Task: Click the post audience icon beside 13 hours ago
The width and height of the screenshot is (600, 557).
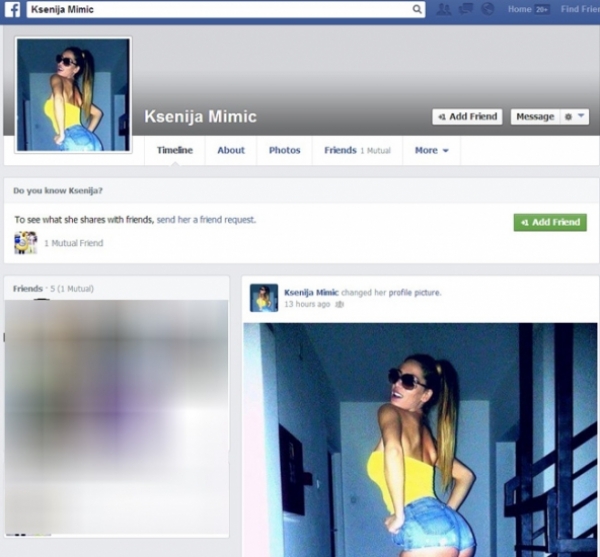Action: point(339,305)
